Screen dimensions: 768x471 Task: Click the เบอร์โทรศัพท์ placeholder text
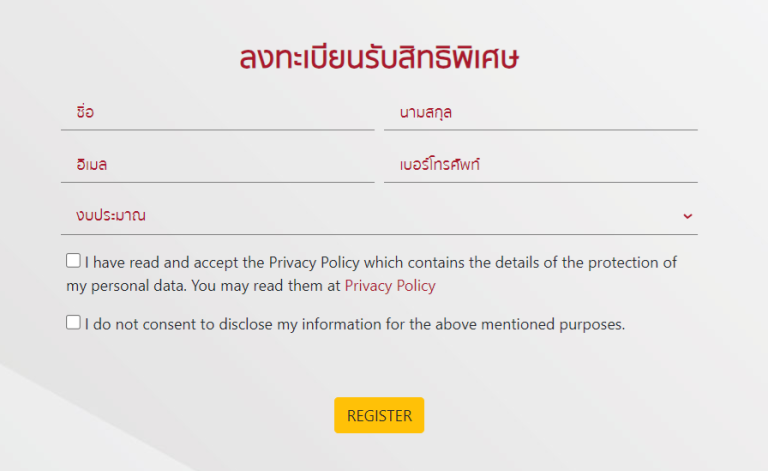pos(440,164)
